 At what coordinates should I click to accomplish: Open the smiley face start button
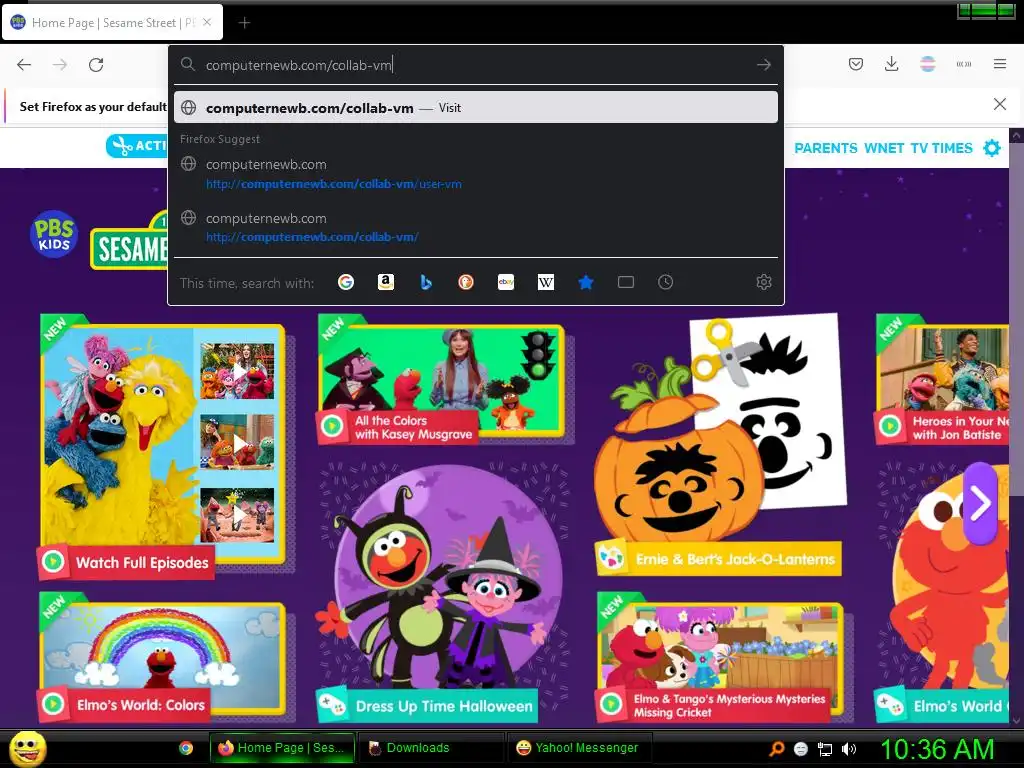click(28, 748)
